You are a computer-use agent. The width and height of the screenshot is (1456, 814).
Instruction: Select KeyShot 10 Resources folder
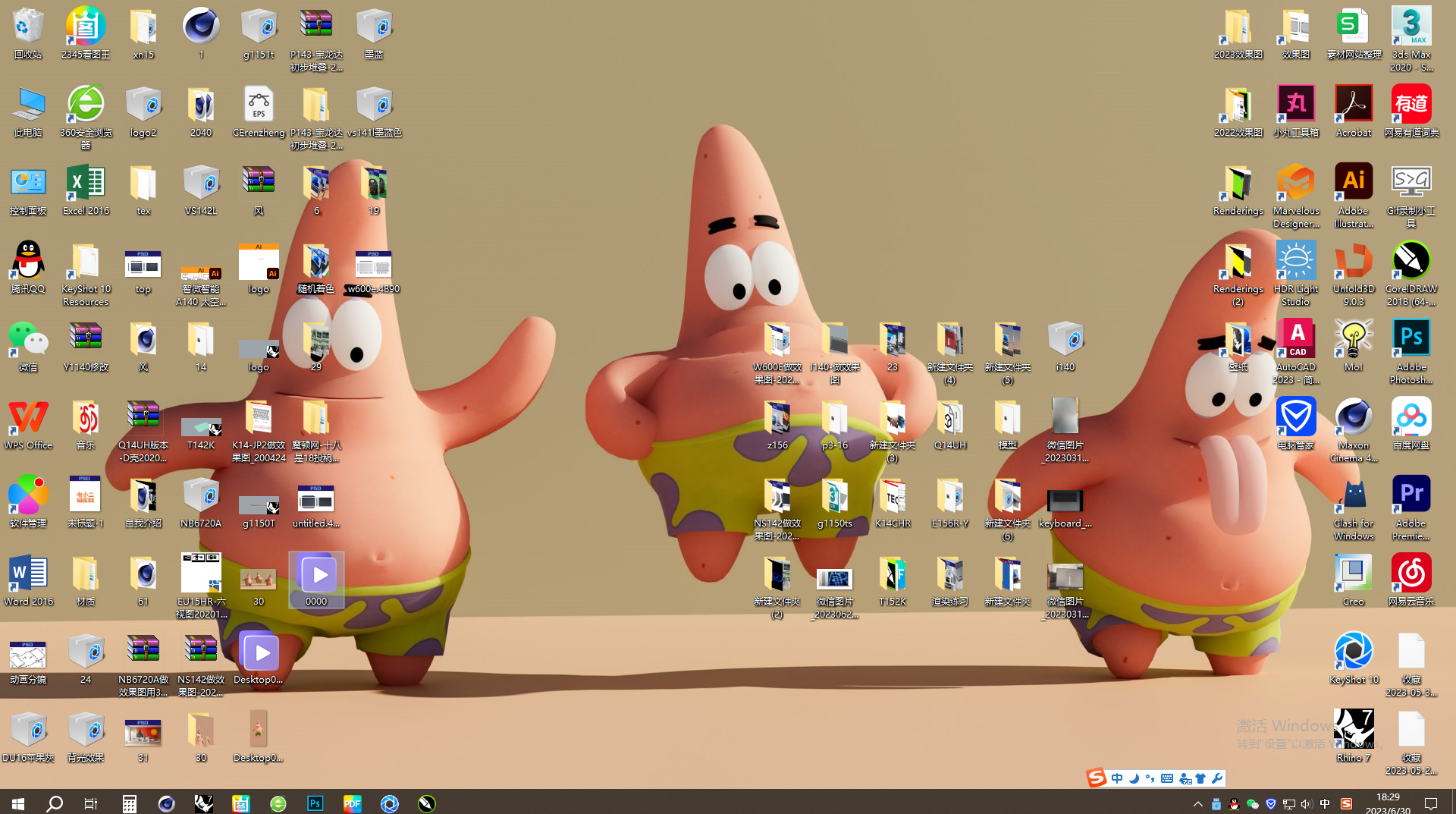pos(86,274)
